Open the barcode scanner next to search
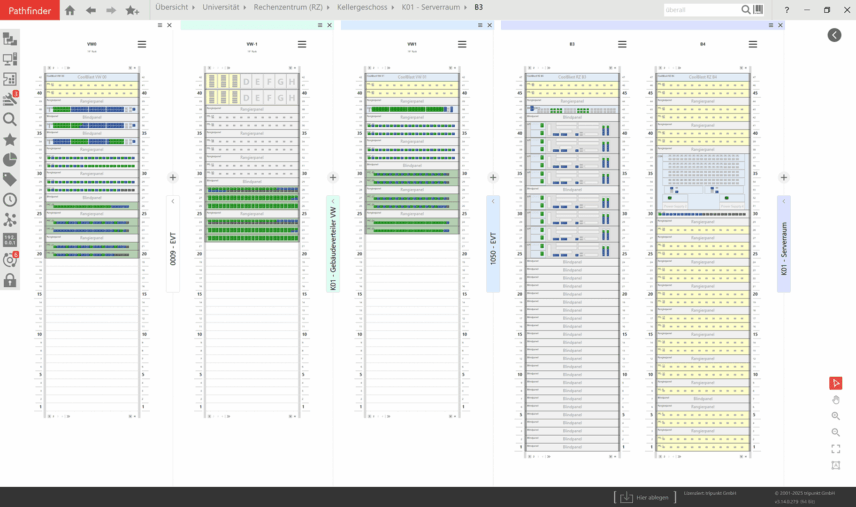Viewport: 856px width, 507px height. pyautogui.click(x=759, y=10)
